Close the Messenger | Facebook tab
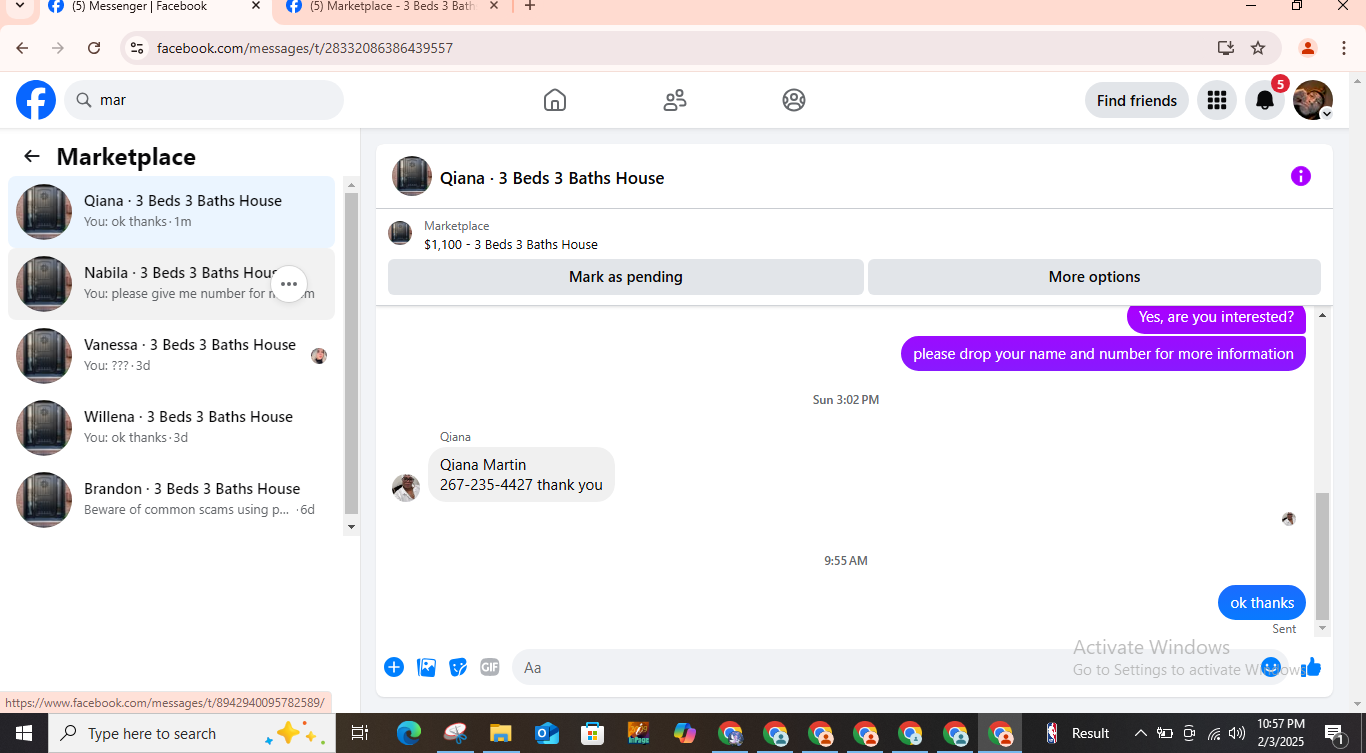 click(256, 6)
